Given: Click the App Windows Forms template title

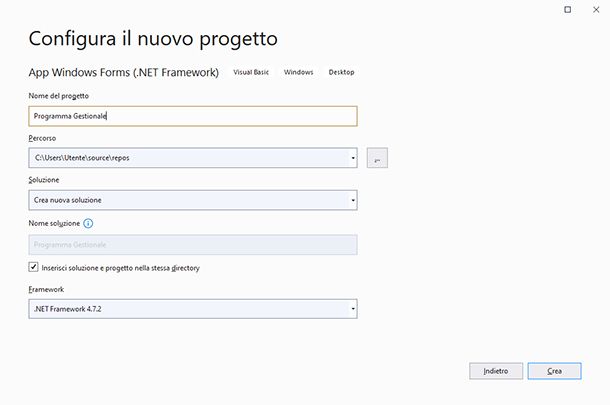Looking at the screenshot, I should click(x=124, y=72).
